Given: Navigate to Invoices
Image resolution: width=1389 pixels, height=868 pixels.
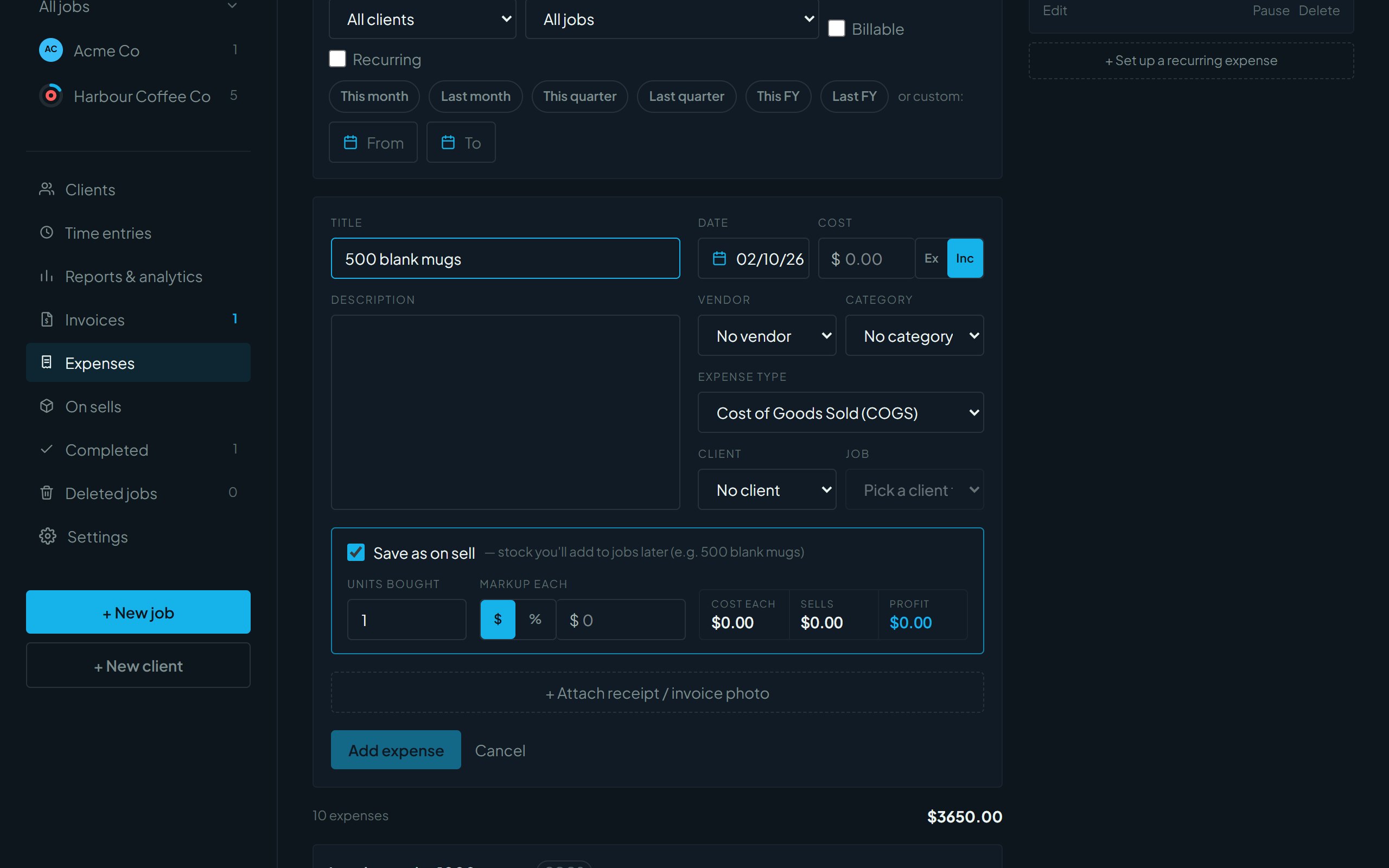Looking at the screenshot, I should click(138, 320).
